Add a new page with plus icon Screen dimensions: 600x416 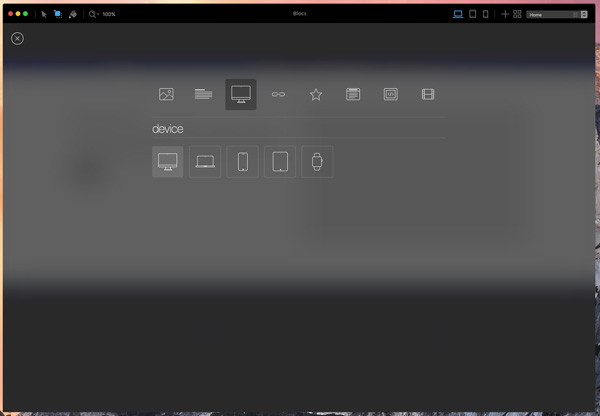tap(505, 14)
